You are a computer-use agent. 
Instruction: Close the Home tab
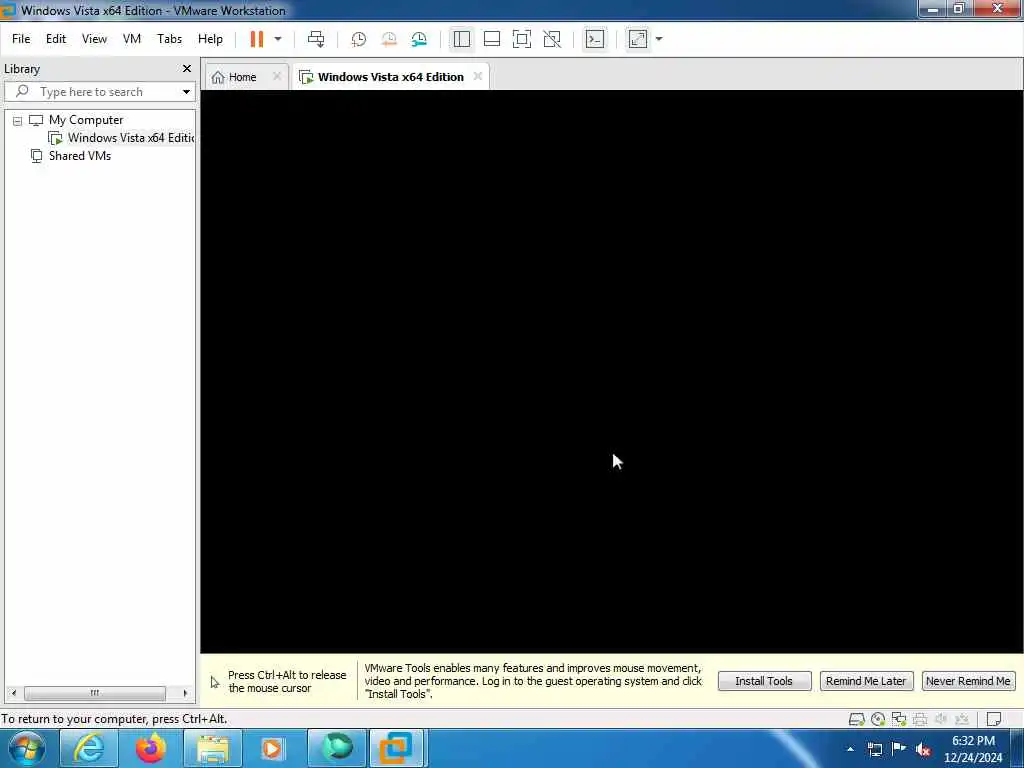pos(277,76)
